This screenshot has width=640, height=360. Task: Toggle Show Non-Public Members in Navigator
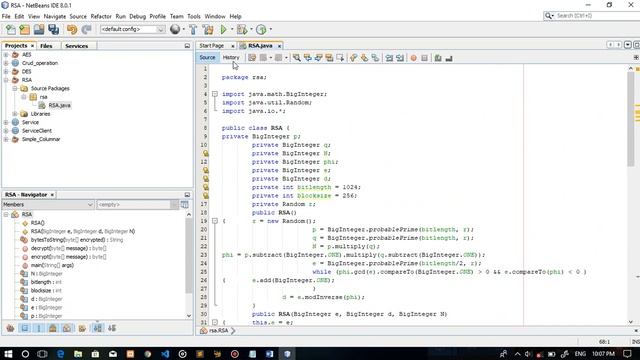pyautogui.click(x=53, y=328)
